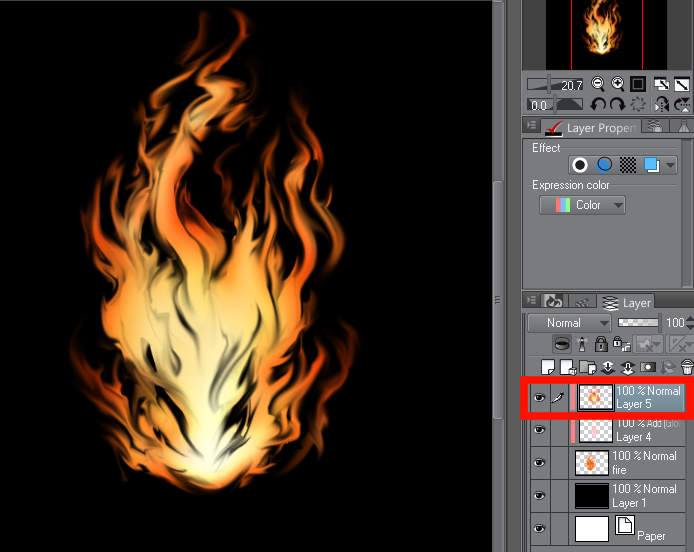Set canvas to 100% actual size
This screenshot has width=694, height=552.
pos(638,84)
